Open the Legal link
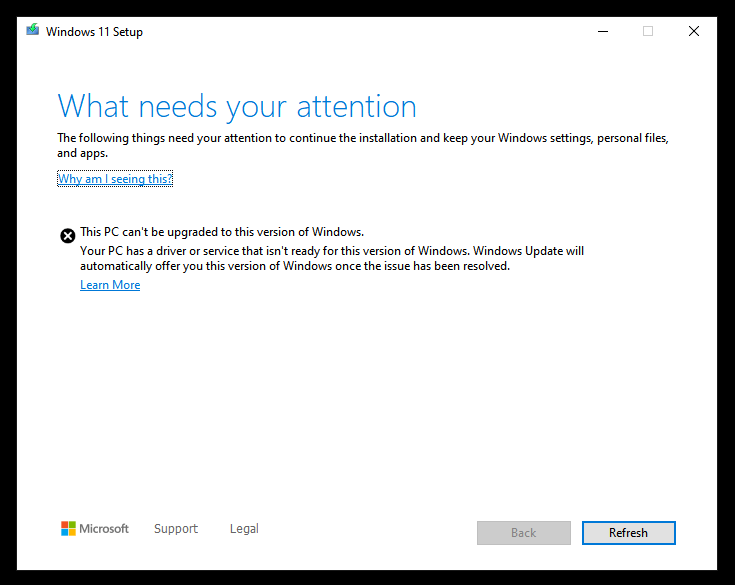Screen dimensions: 735x585 point(244,529)
